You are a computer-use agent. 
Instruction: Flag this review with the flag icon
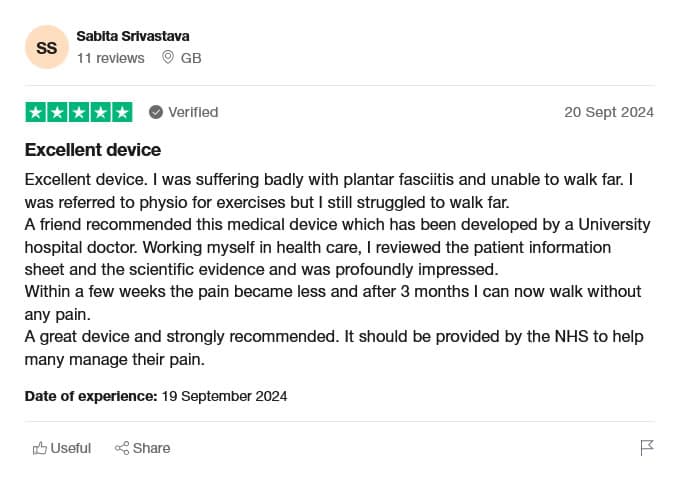[647, 448]
